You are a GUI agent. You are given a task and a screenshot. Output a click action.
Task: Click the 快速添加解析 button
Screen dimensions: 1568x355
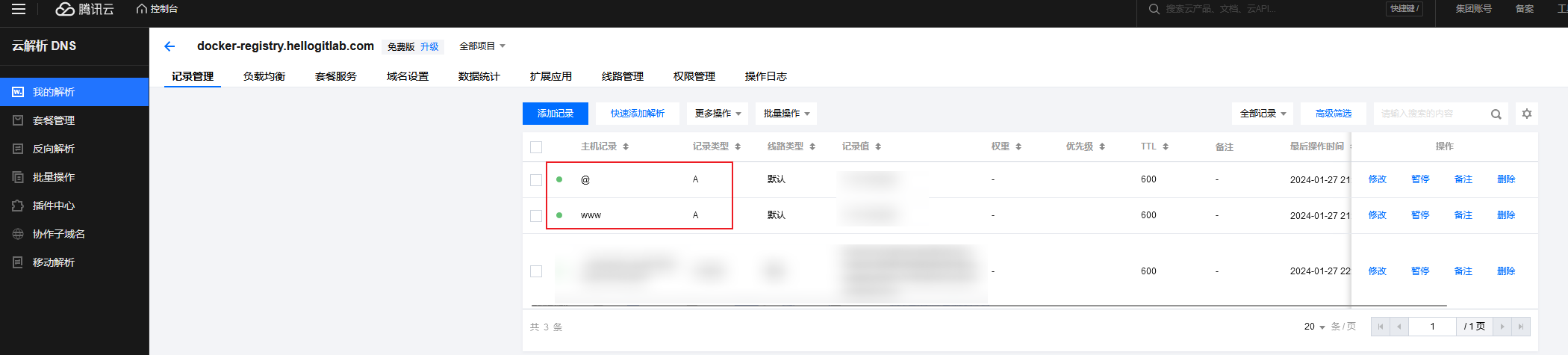(x=638, y=114)
